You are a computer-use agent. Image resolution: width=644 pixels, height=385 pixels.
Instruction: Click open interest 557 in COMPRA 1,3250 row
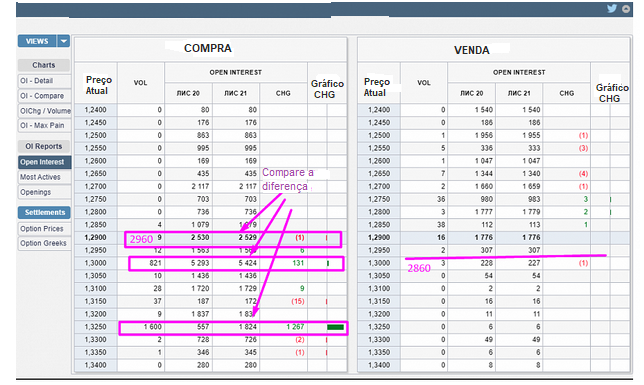203,327
